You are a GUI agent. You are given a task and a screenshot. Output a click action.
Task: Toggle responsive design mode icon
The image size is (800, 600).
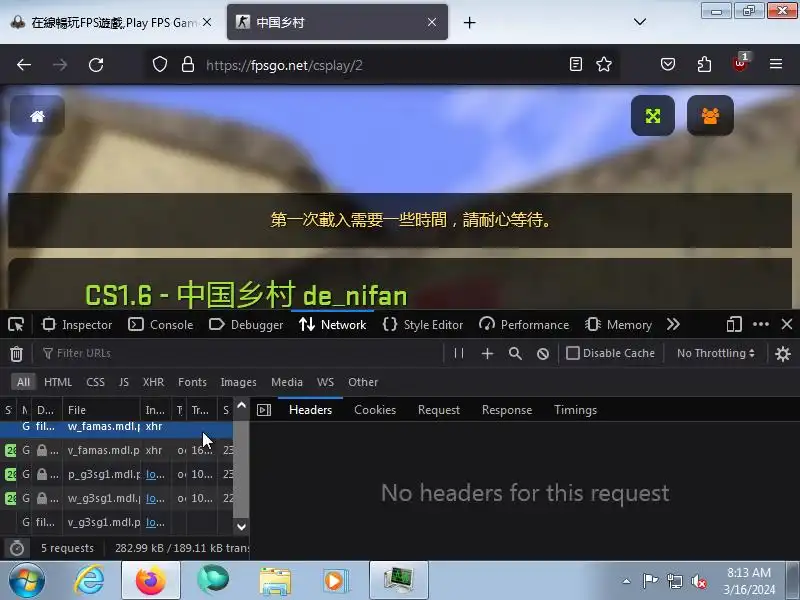pyautogui.click(x=734, y=324)
